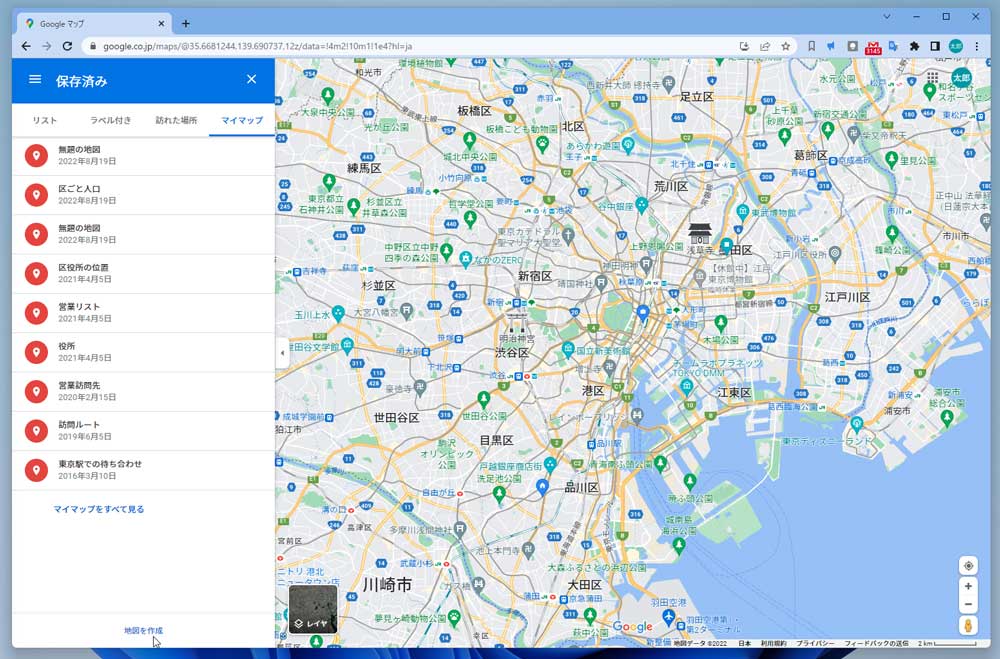
Task: Open a new browser tab
Action: [x=186, y=24]
